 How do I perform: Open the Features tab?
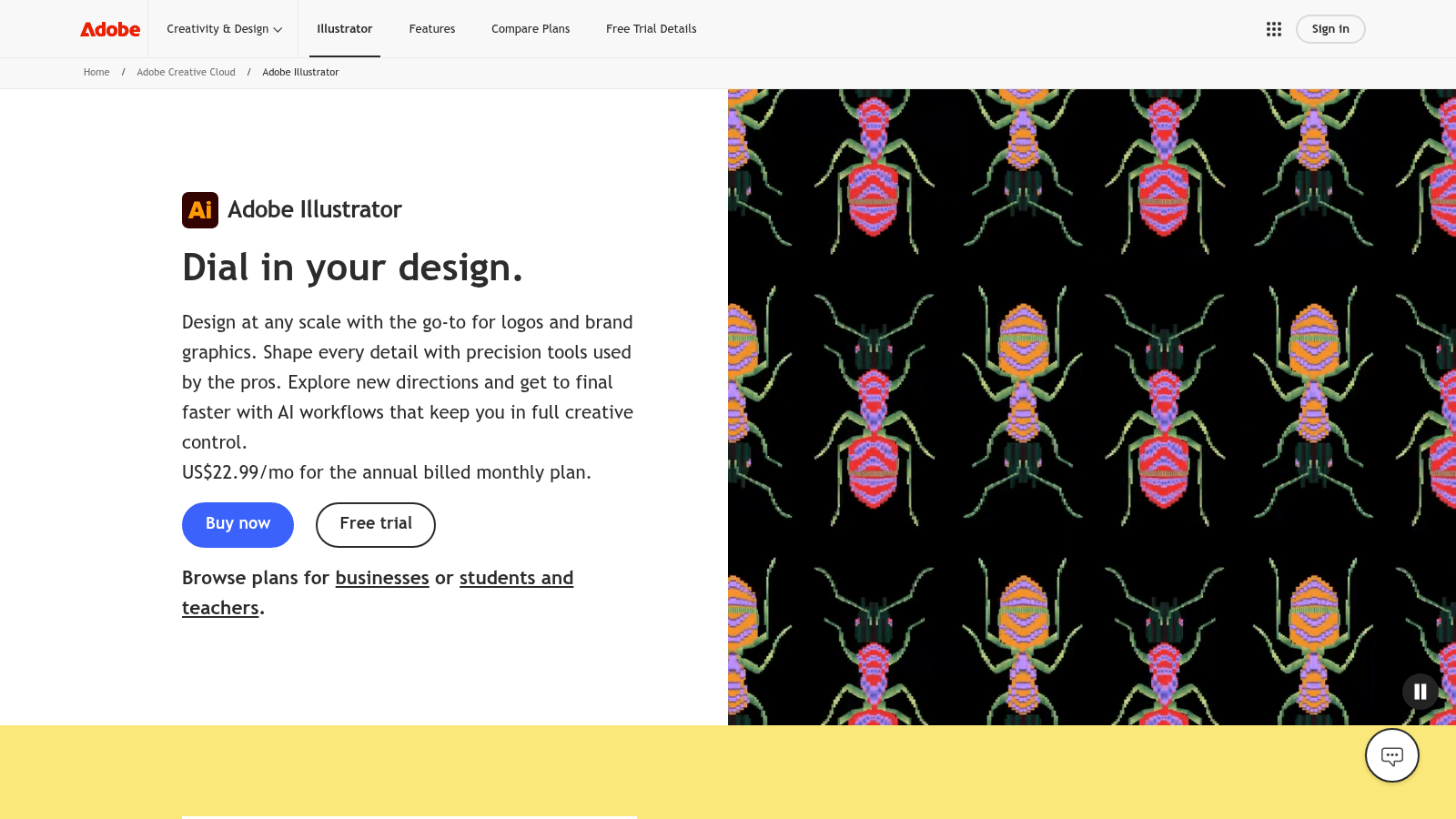point(432,29)
